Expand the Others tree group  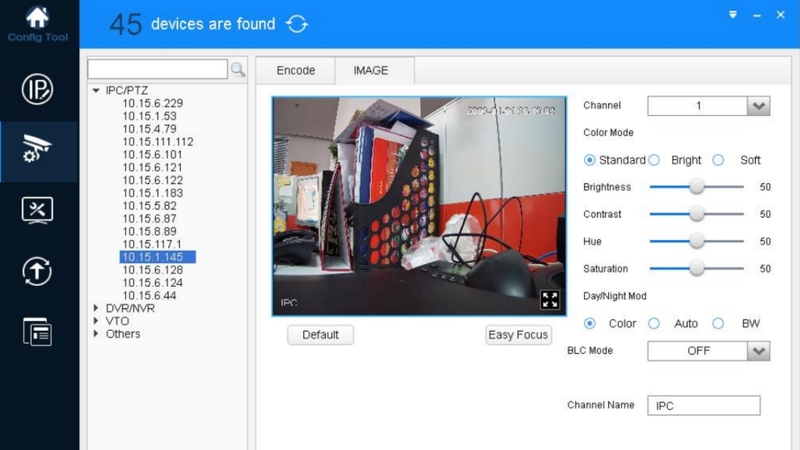(x=96, y=334)
